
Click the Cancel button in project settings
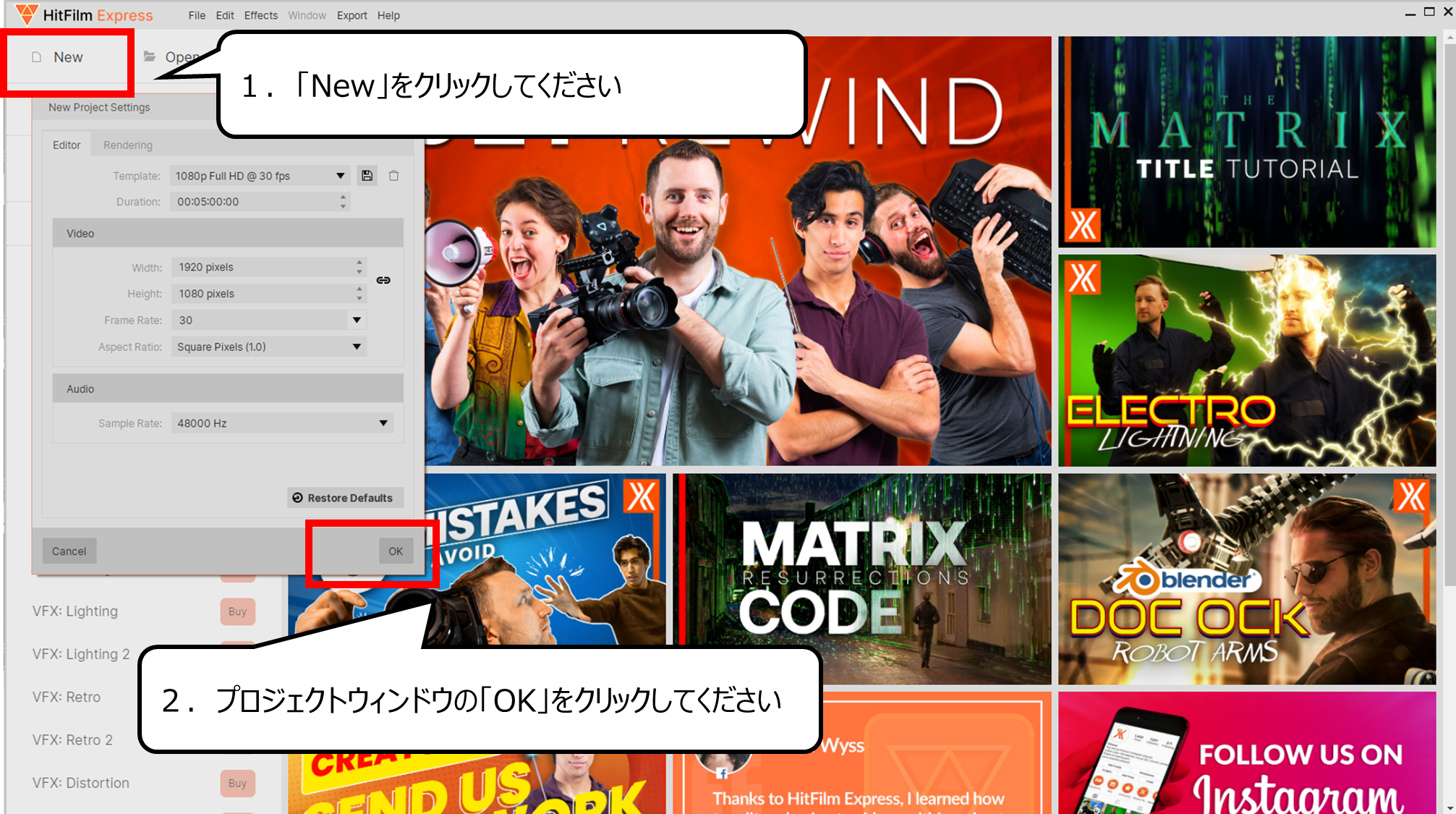tap(69, 551)
